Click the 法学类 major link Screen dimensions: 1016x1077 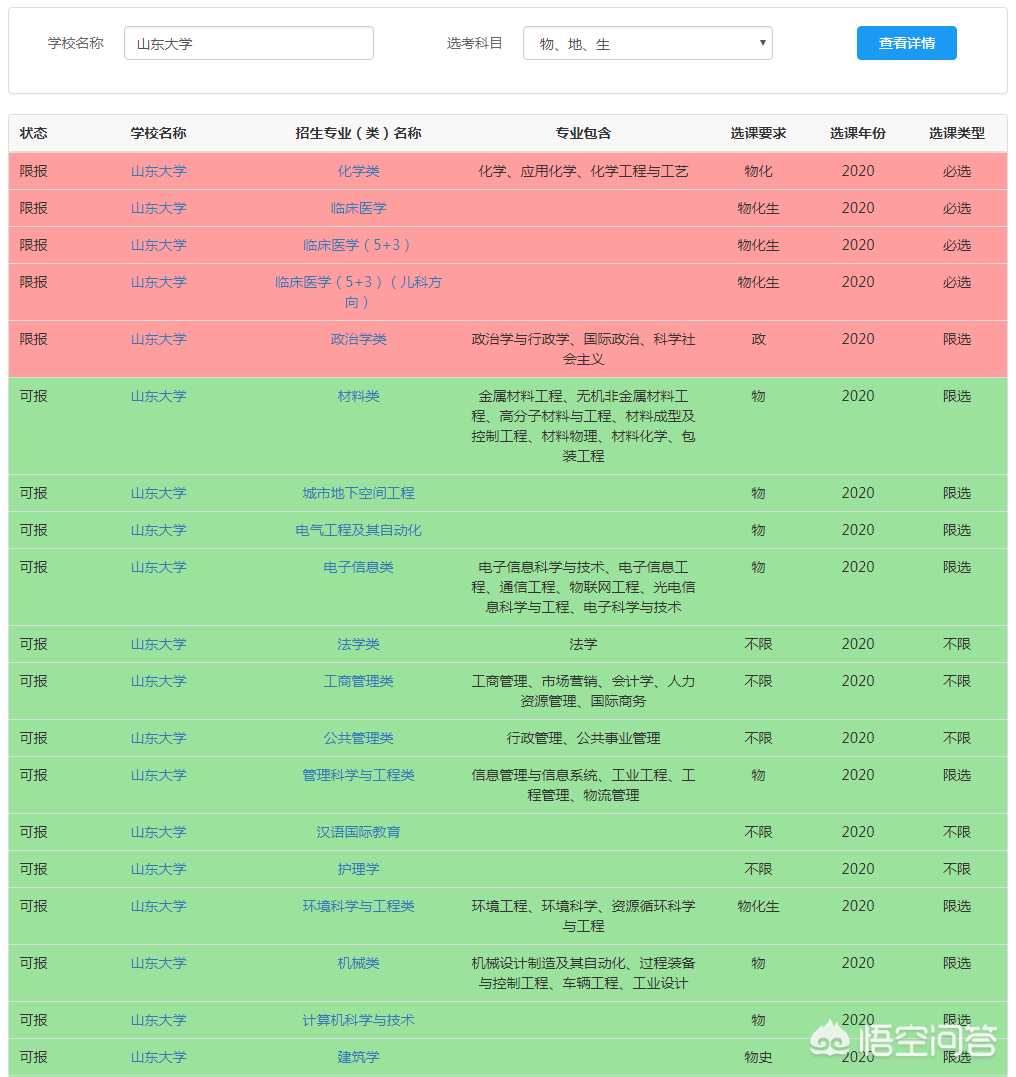(358, 644)
